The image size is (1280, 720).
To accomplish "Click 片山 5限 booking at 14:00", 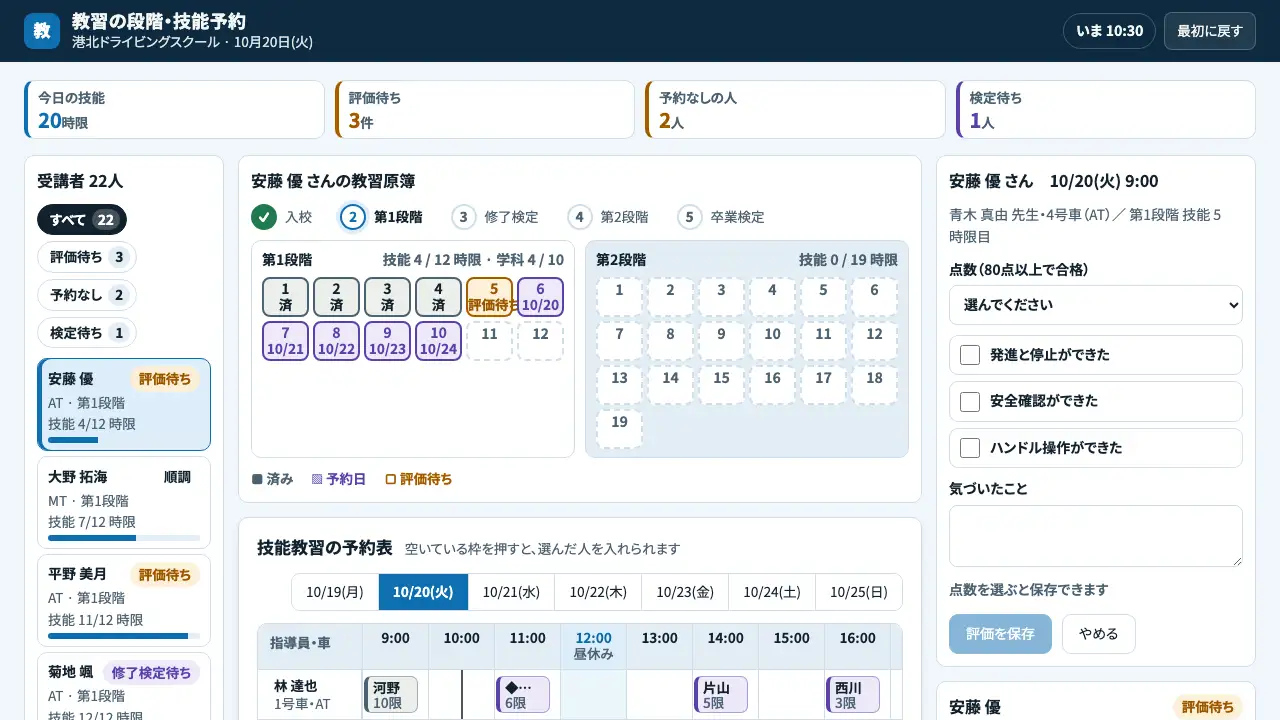I will [721, 695].
